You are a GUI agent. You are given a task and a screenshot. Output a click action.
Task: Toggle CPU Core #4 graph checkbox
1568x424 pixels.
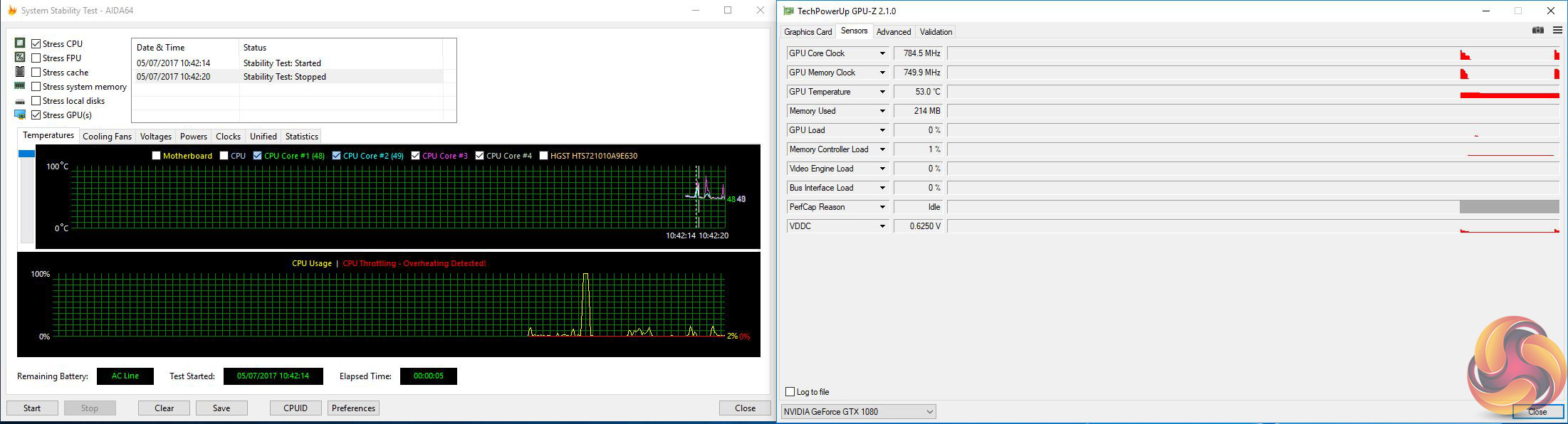pyautogui.click(x=480, y=156)
